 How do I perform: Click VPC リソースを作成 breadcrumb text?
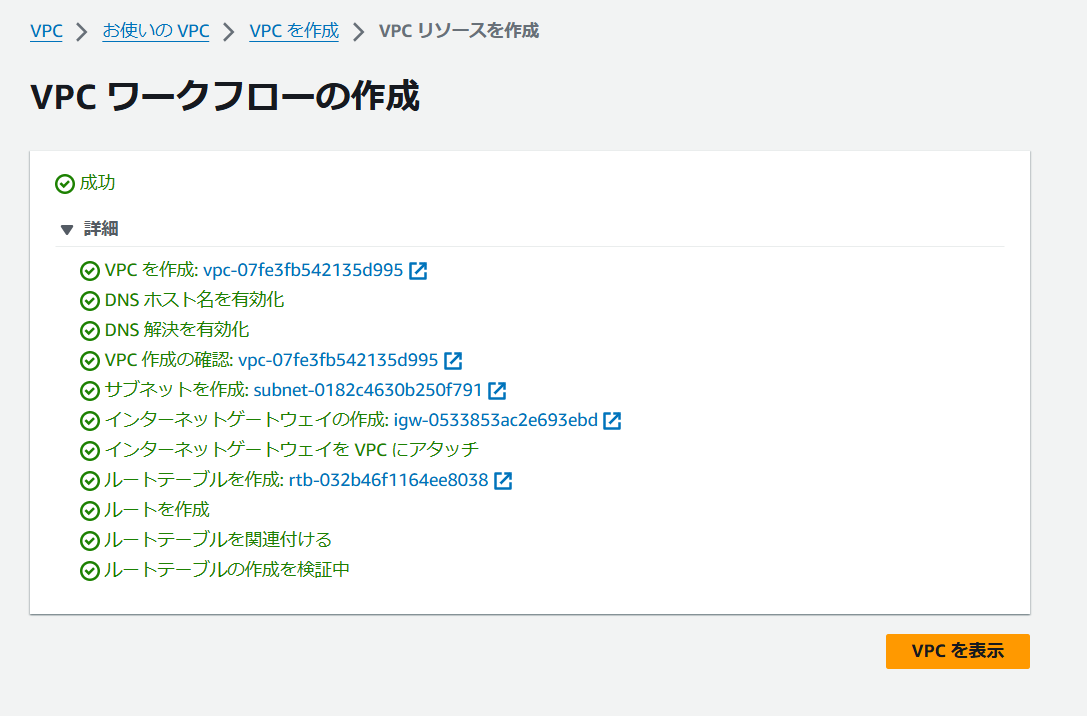coord(459,31)
